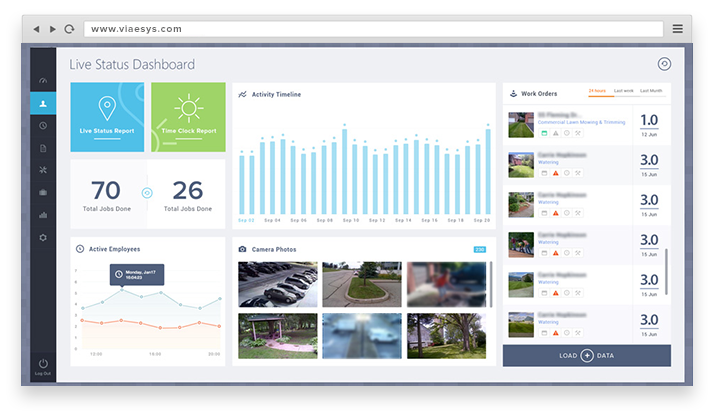Open the speedometer dashboard sidebar icon
Image resolution: width=712 pixels, height=412 pixels.
[x=43, y=80]
